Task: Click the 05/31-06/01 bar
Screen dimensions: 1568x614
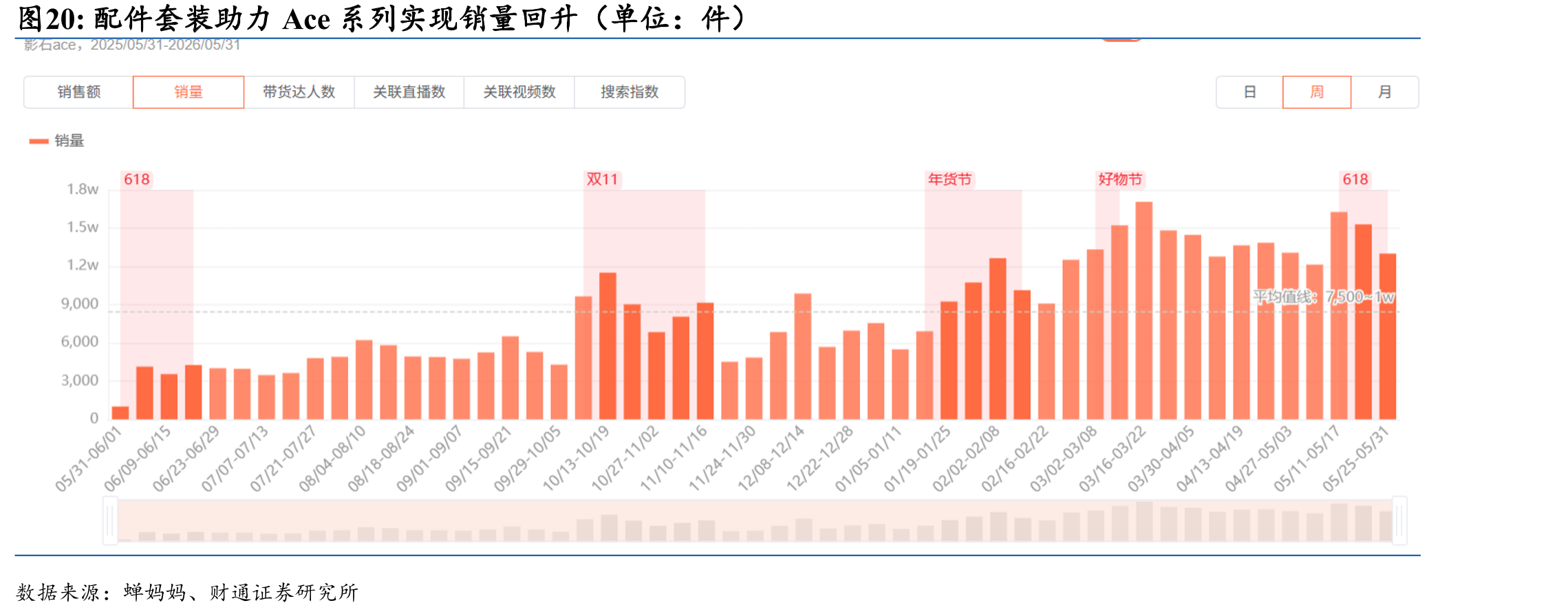Action: 120,413
